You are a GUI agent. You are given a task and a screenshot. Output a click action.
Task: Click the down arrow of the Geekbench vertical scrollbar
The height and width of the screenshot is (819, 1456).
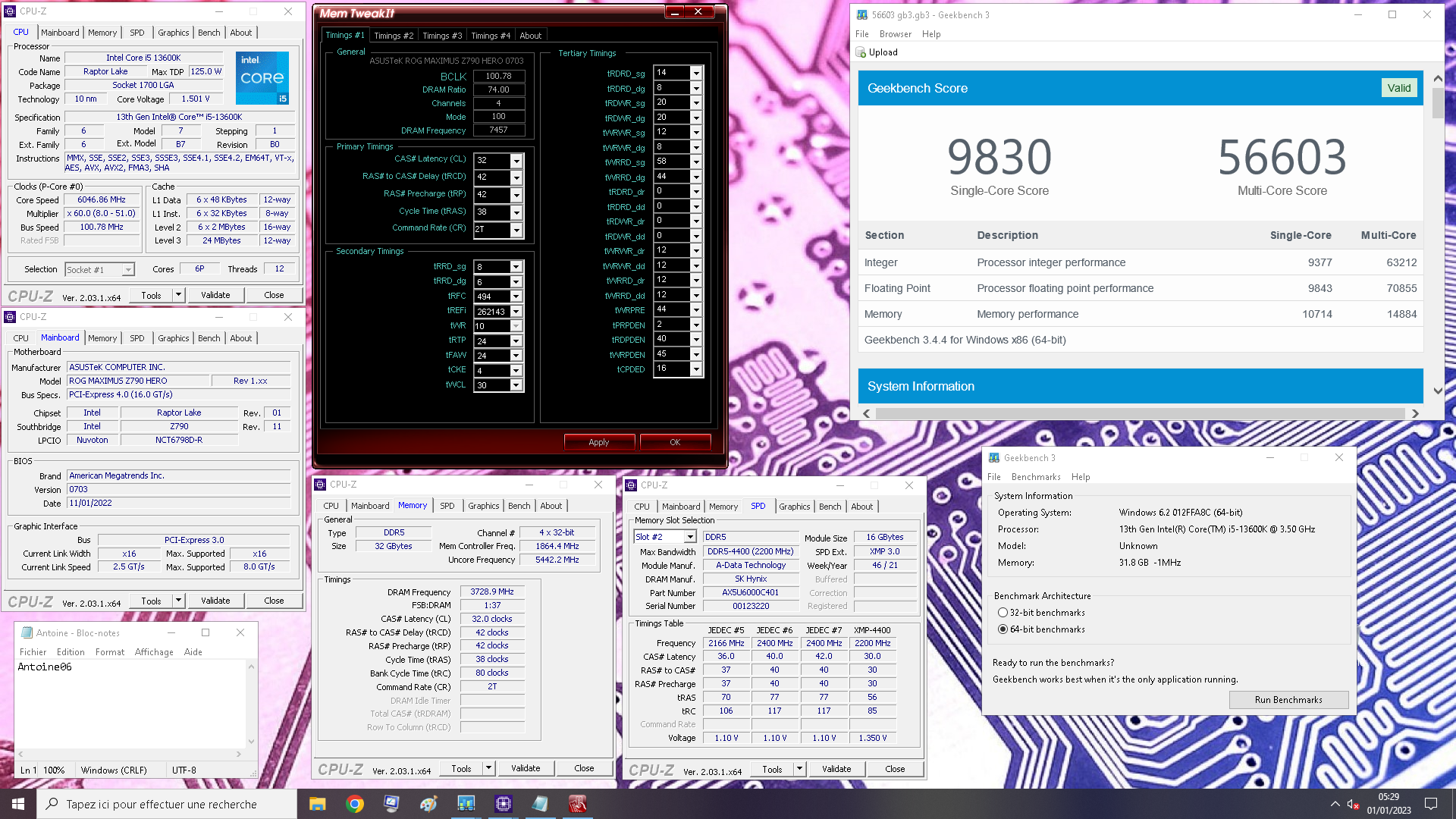point(1438,391)
